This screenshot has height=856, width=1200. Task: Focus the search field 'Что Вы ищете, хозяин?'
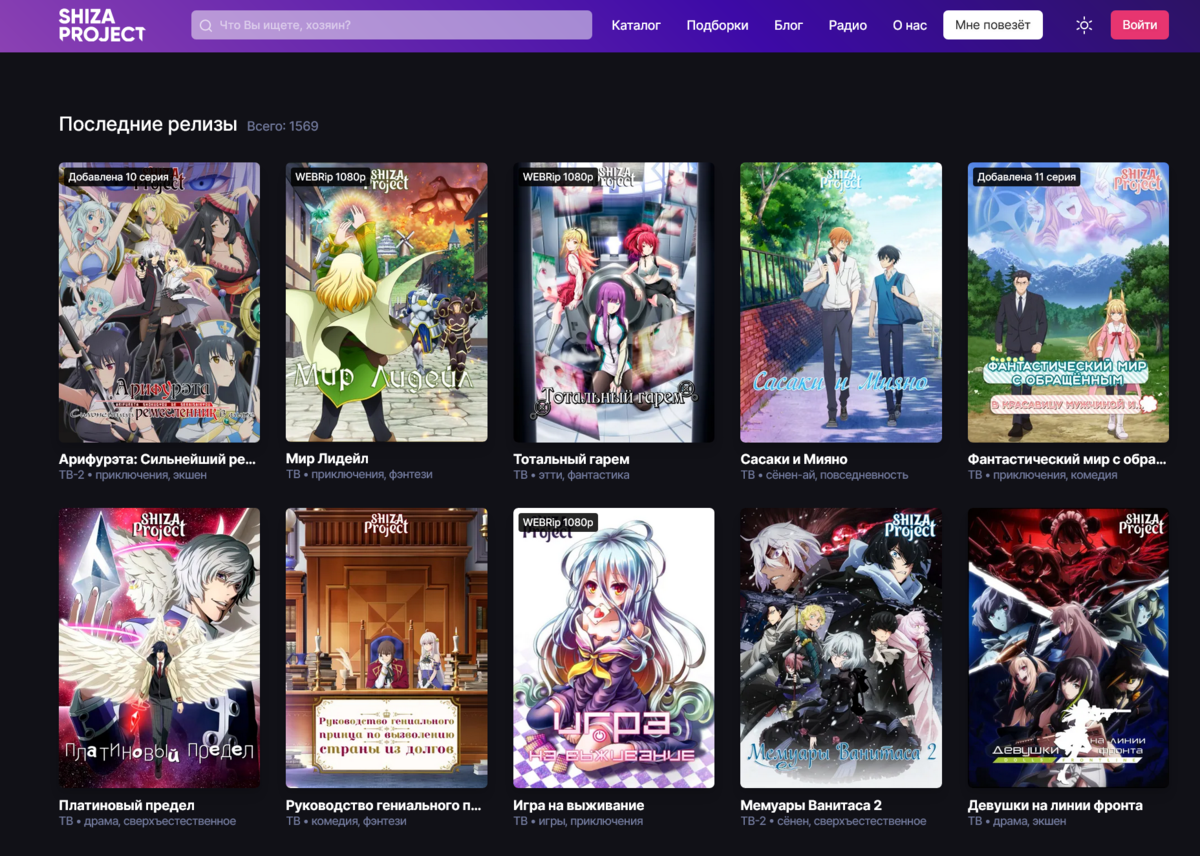pos(391,25)
